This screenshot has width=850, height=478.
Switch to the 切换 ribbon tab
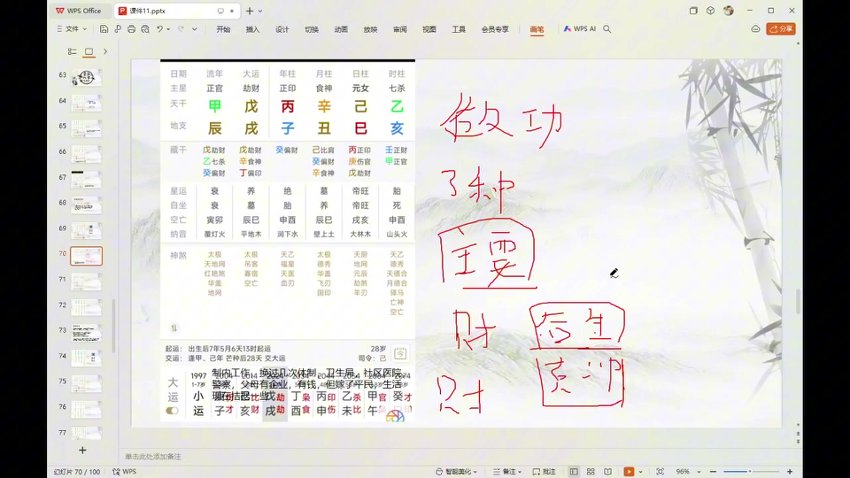[312, 29]
